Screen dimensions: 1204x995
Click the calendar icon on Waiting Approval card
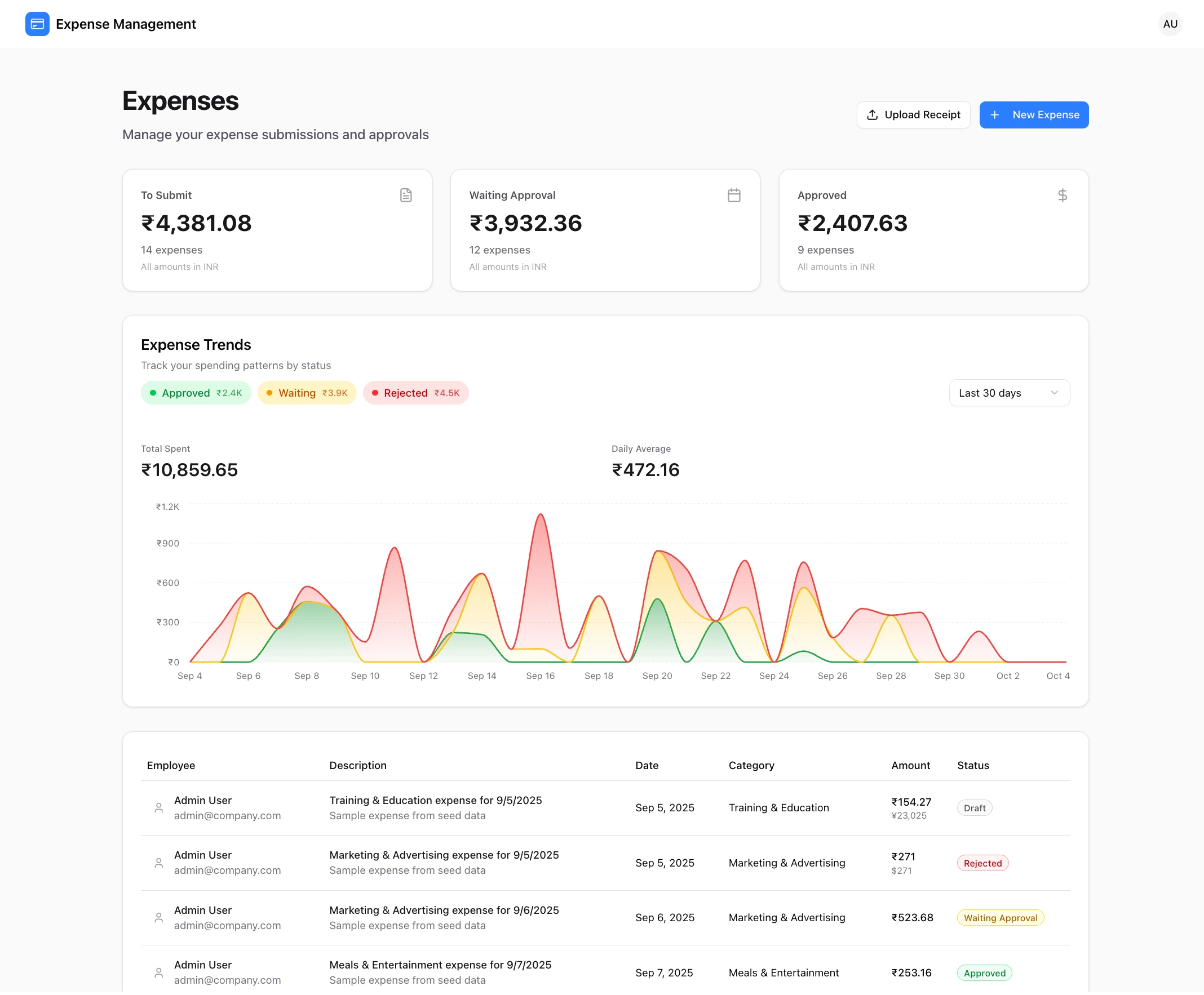[x=734, y=196]
